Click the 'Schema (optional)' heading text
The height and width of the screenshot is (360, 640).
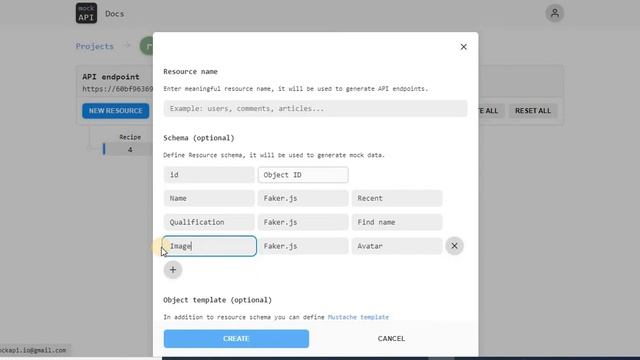point(199,138)
